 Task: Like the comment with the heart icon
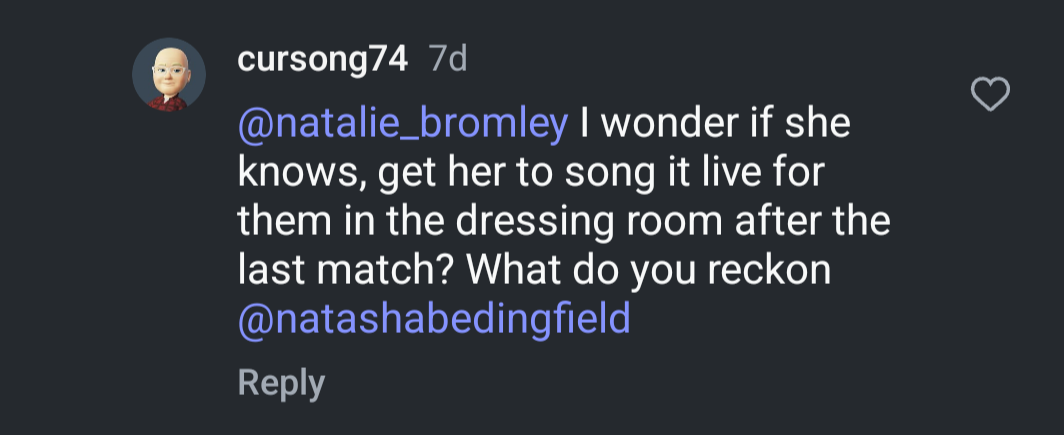click(991, 96)
